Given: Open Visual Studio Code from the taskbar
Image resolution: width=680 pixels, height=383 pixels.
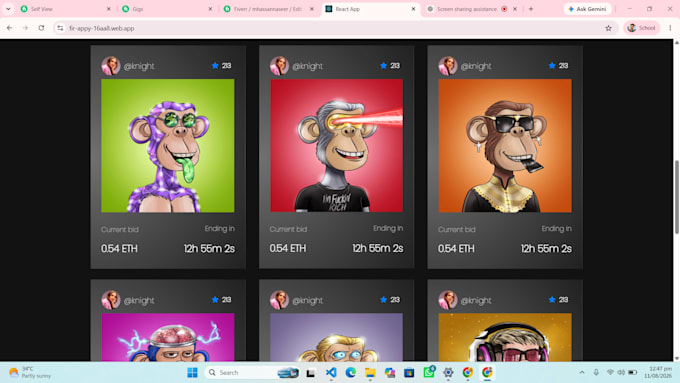Looking at the screenshot, I should tap(331, 372).
